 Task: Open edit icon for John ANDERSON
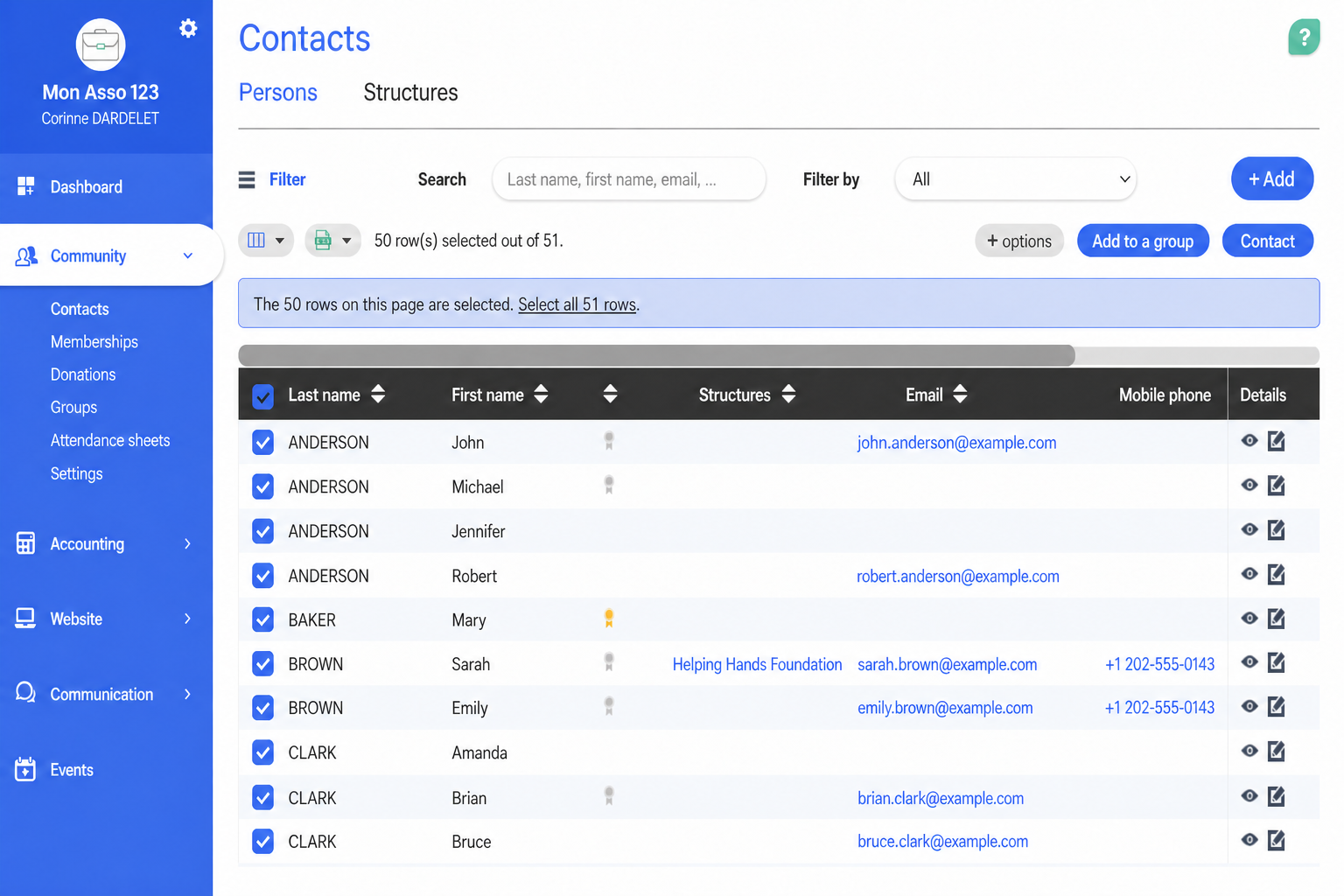[1277, 441]
